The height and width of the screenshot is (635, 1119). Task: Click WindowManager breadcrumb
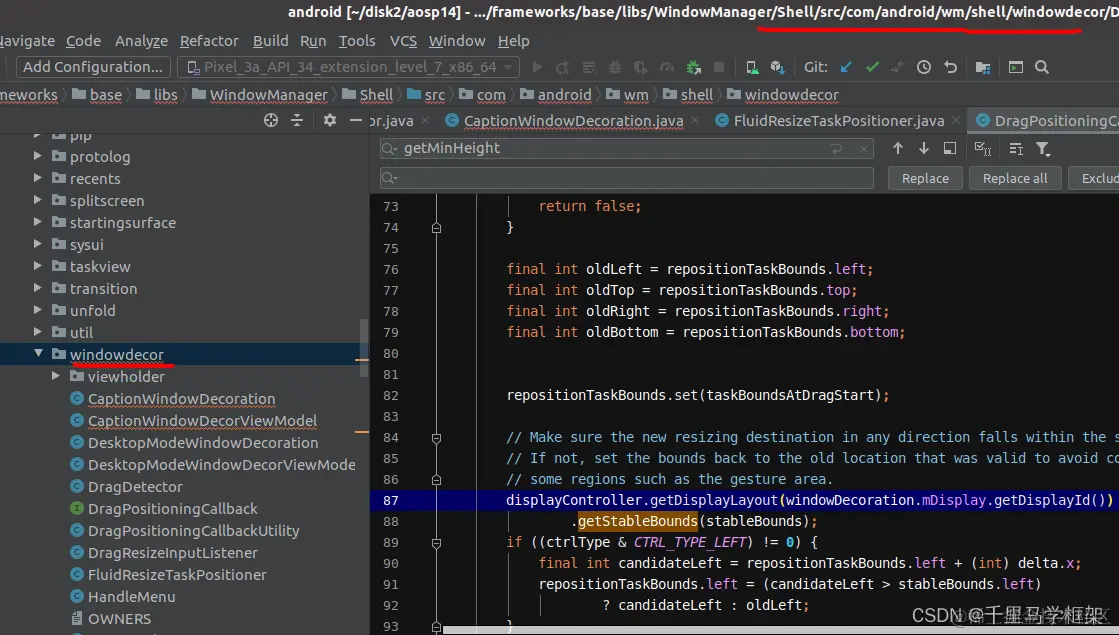(268, 95)
